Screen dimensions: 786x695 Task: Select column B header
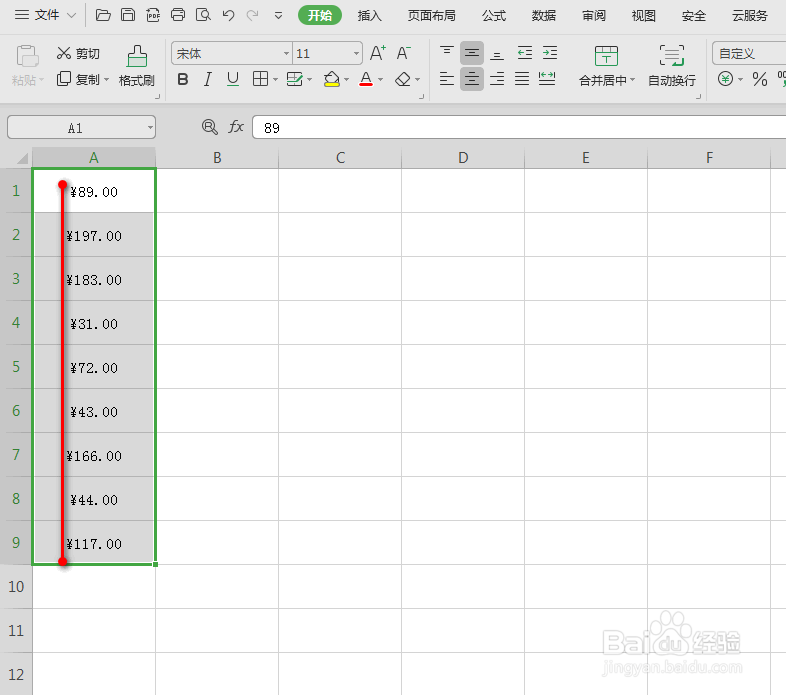217,158
